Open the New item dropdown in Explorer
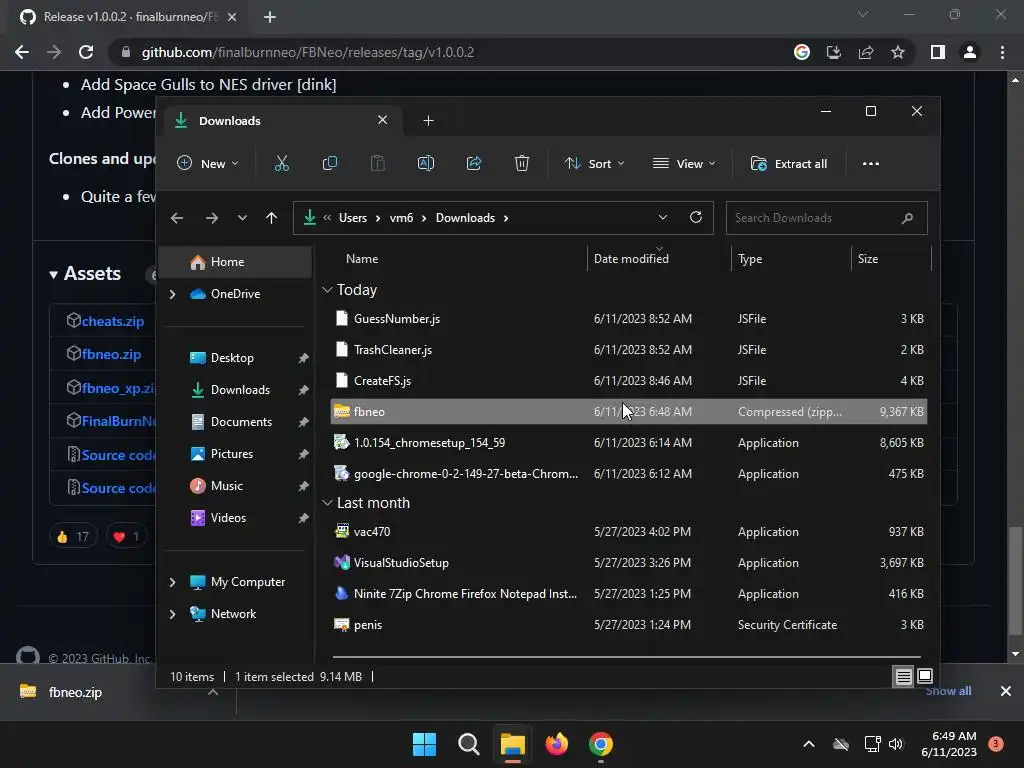The height and width of the screenshot is (768, 1024). point(208,163)
